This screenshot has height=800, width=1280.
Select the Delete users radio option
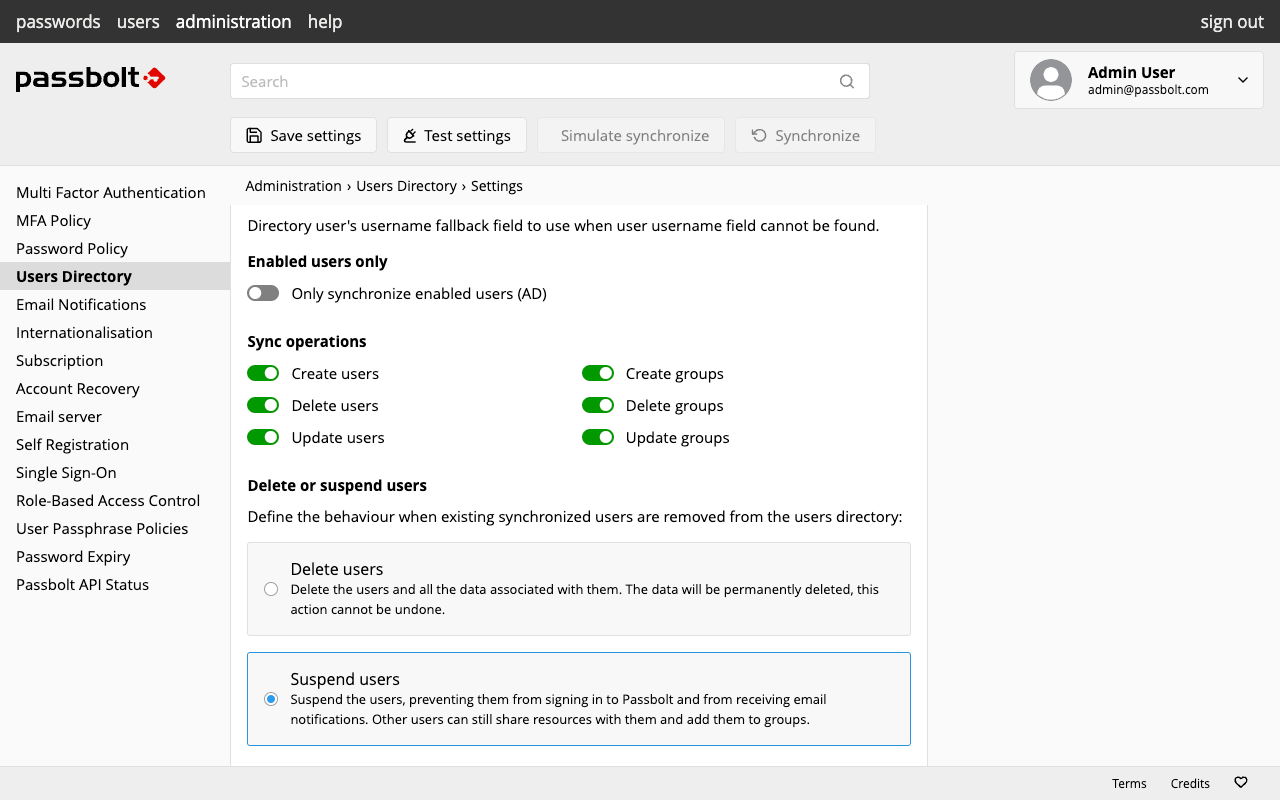tap(271, 589)
